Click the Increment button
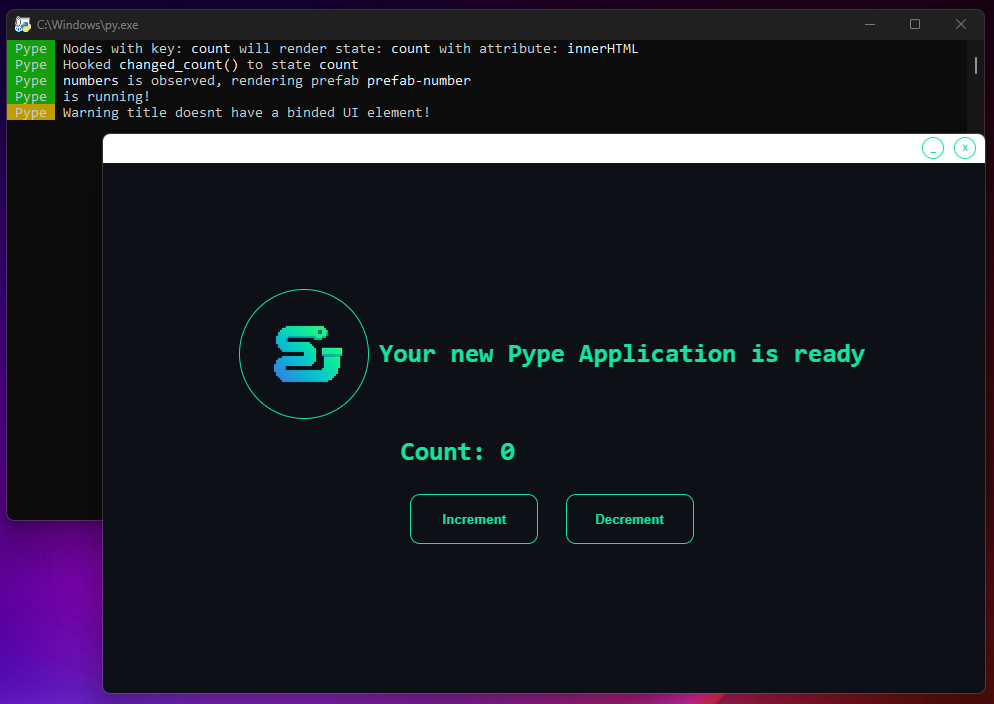Image resolution: width=994 pixels, height=704 pixels. 474,519
